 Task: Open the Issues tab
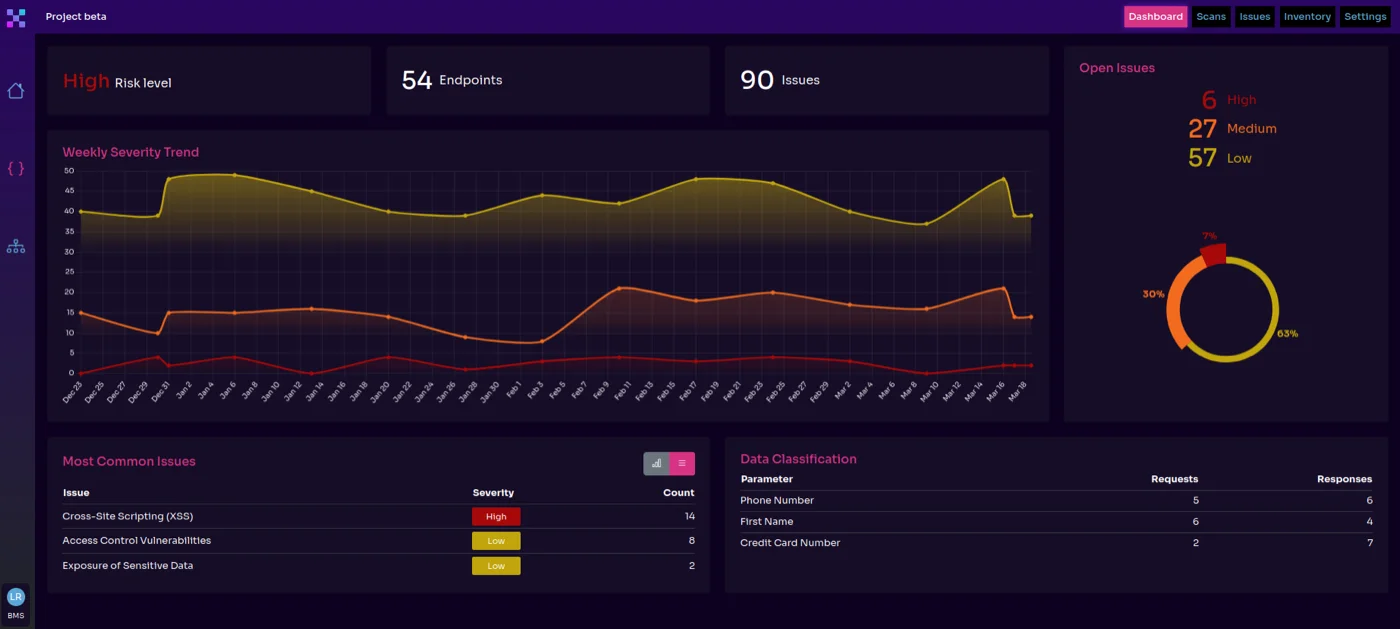(1254, 16)
